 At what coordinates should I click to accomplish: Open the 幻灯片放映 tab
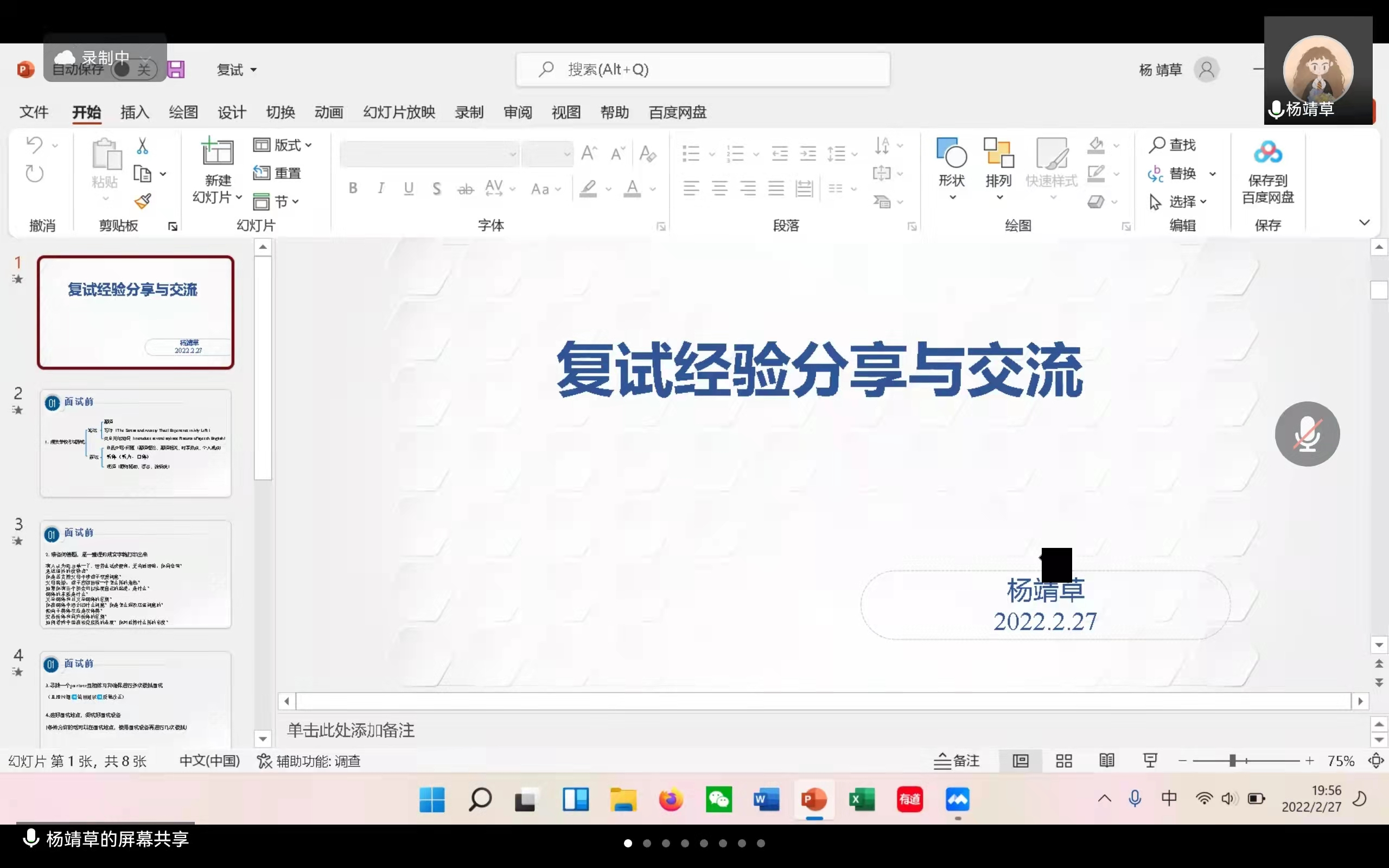[x=399, y=112]
